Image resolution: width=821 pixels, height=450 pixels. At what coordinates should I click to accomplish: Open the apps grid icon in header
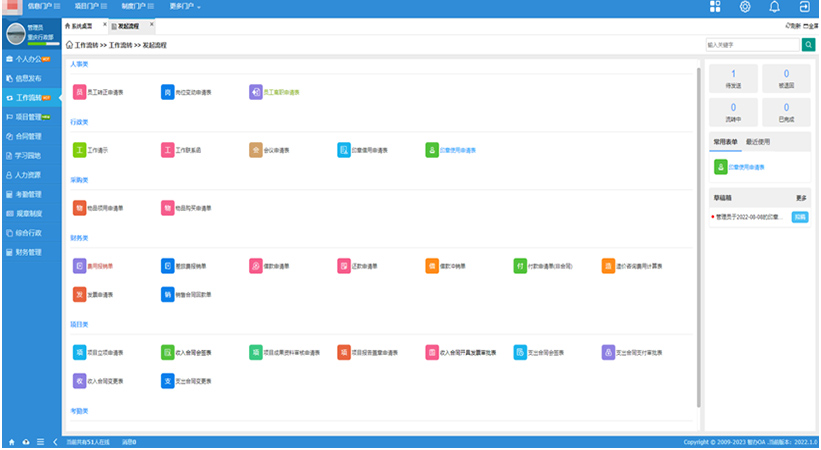point(715,6)
